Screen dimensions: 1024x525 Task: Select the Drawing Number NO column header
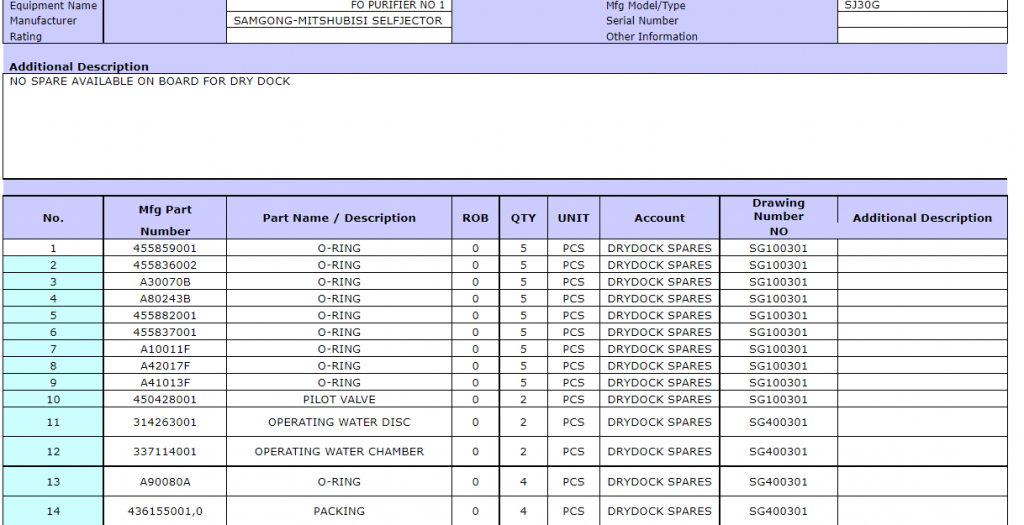click(778, 218)
